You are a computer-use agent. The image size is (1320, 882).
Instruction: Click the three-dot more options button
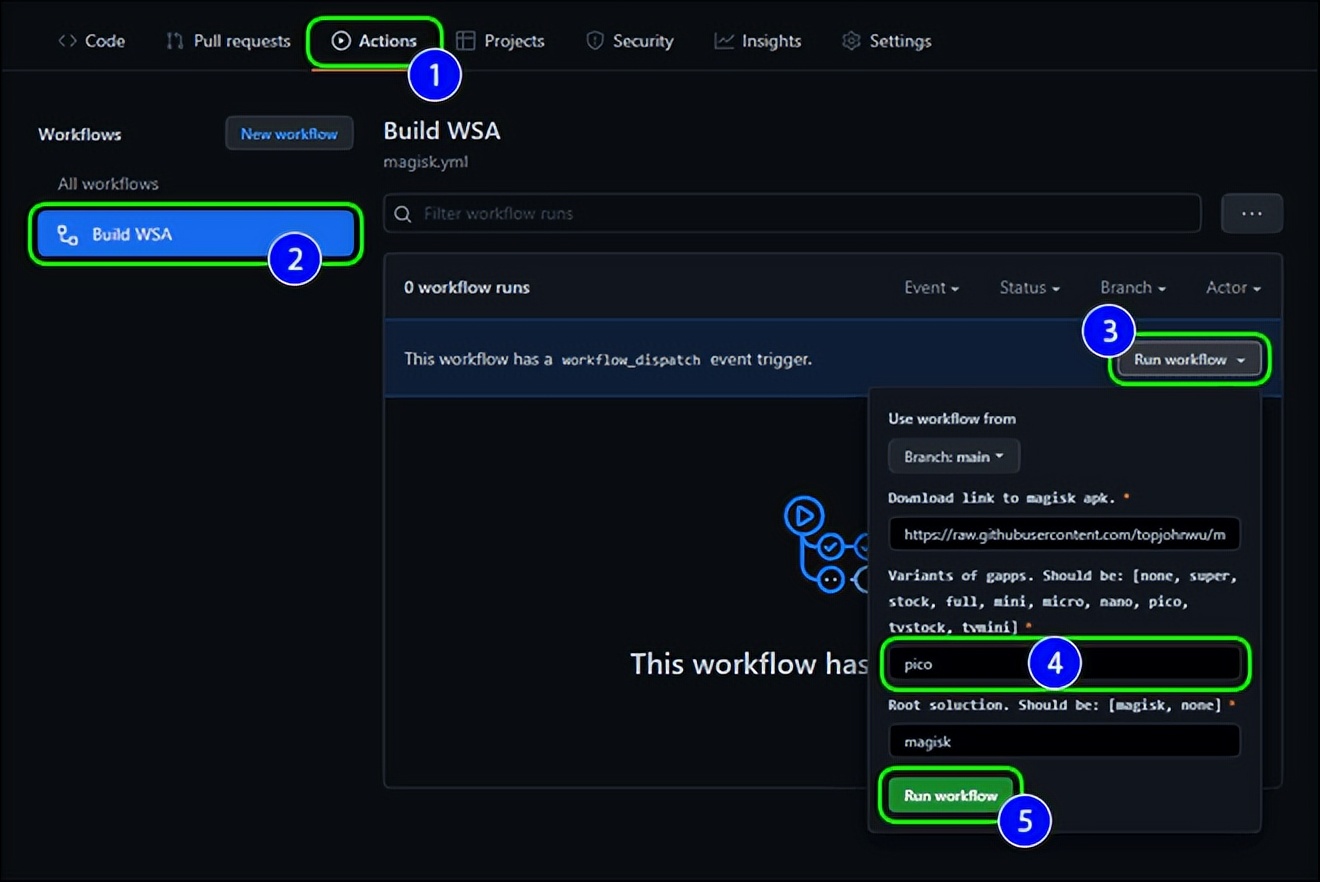click(x=1251, y=214)
